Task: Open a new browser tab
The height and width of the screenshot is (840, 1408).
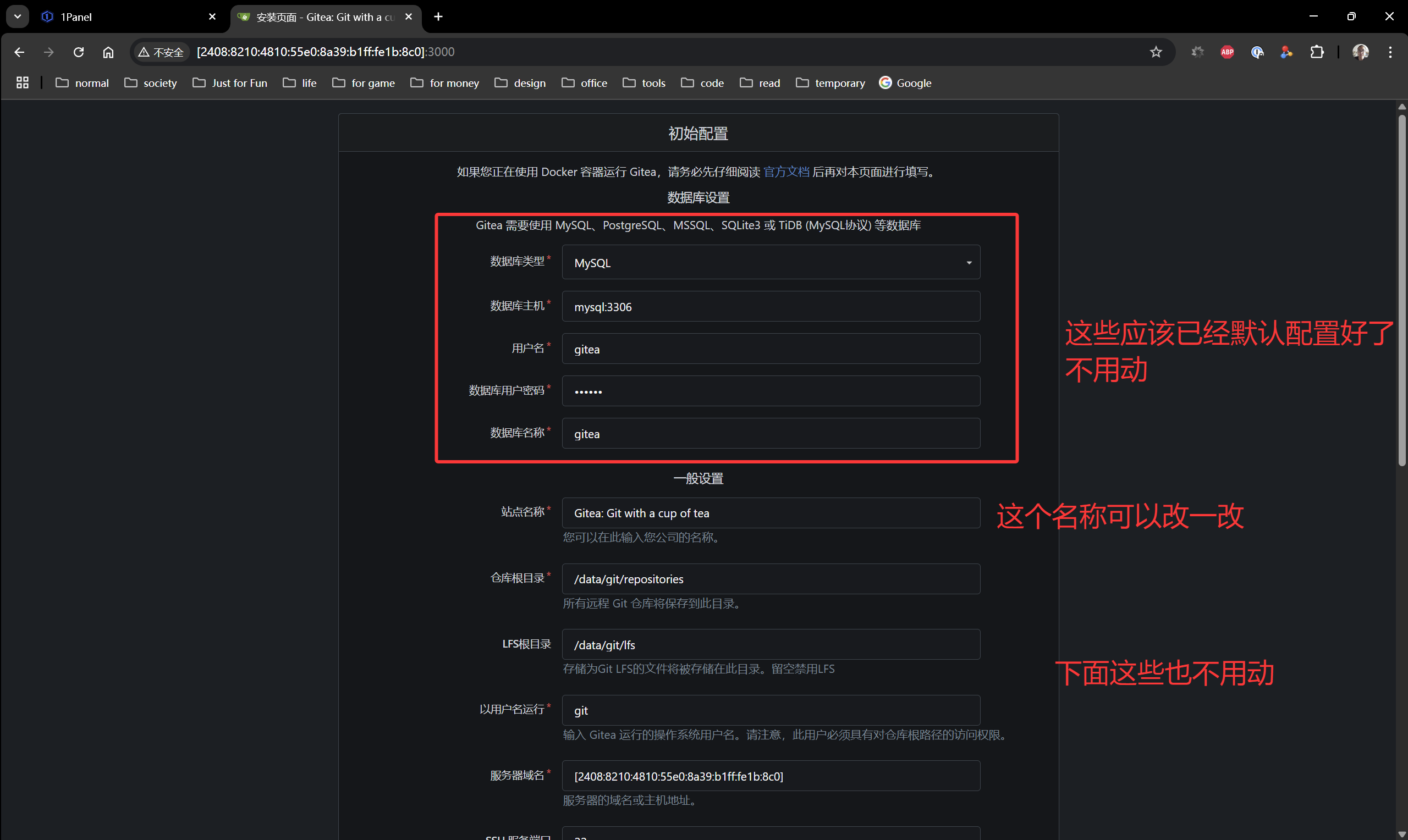Action: pos(438,17)
